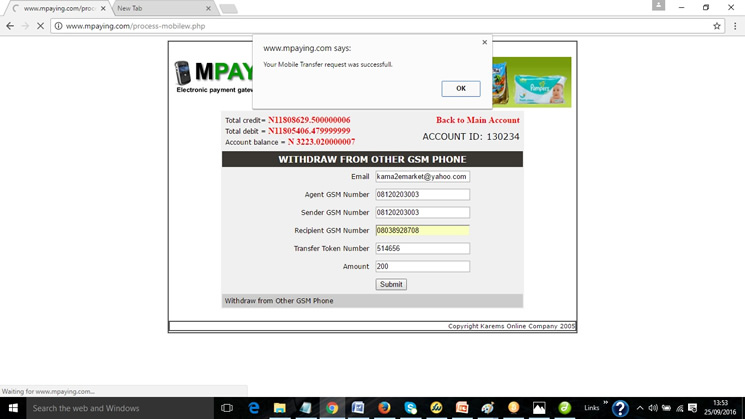Open the Chrome menu (three dots)
Image resolution: width=745 pixels, height=419 pixels.
(733, 26)
